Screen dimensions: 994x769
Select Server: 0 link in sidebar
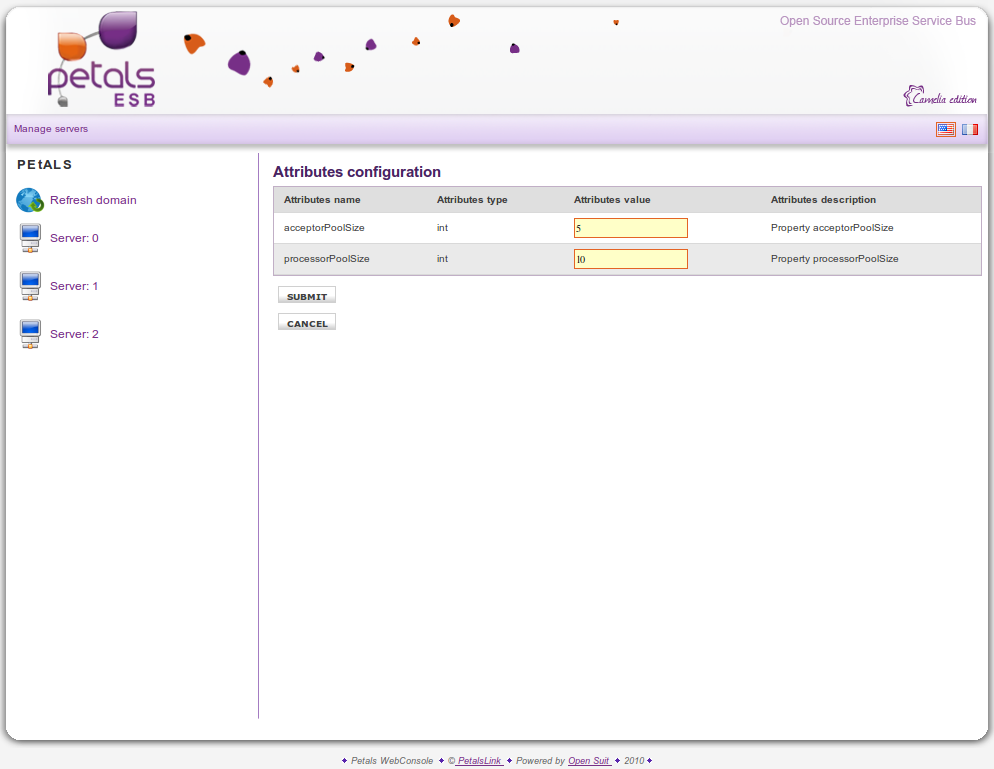click(x=74, y=238)
